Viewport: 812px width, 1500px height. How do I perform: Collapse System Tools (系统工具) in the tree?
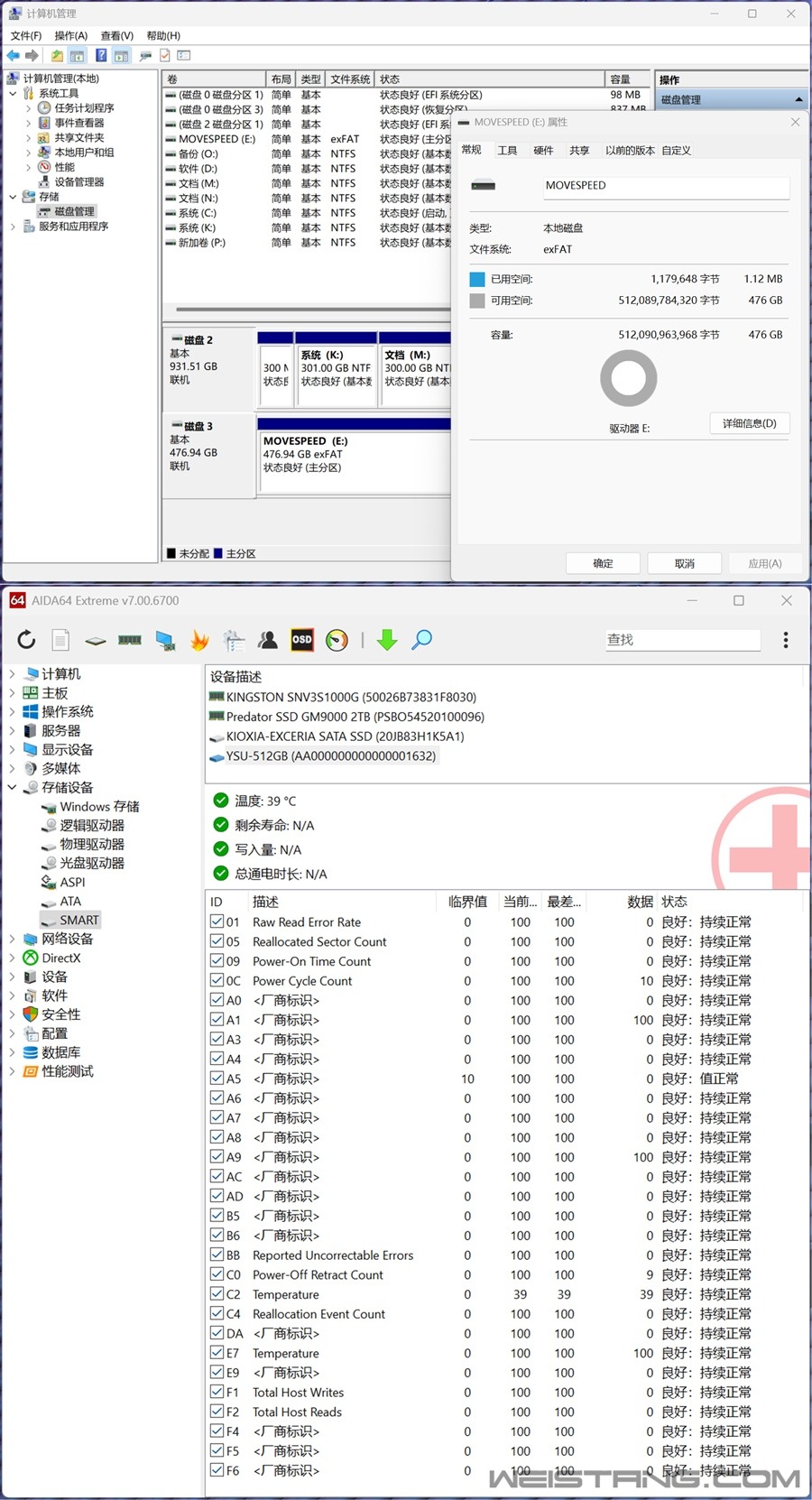click(x=13, y=93)
